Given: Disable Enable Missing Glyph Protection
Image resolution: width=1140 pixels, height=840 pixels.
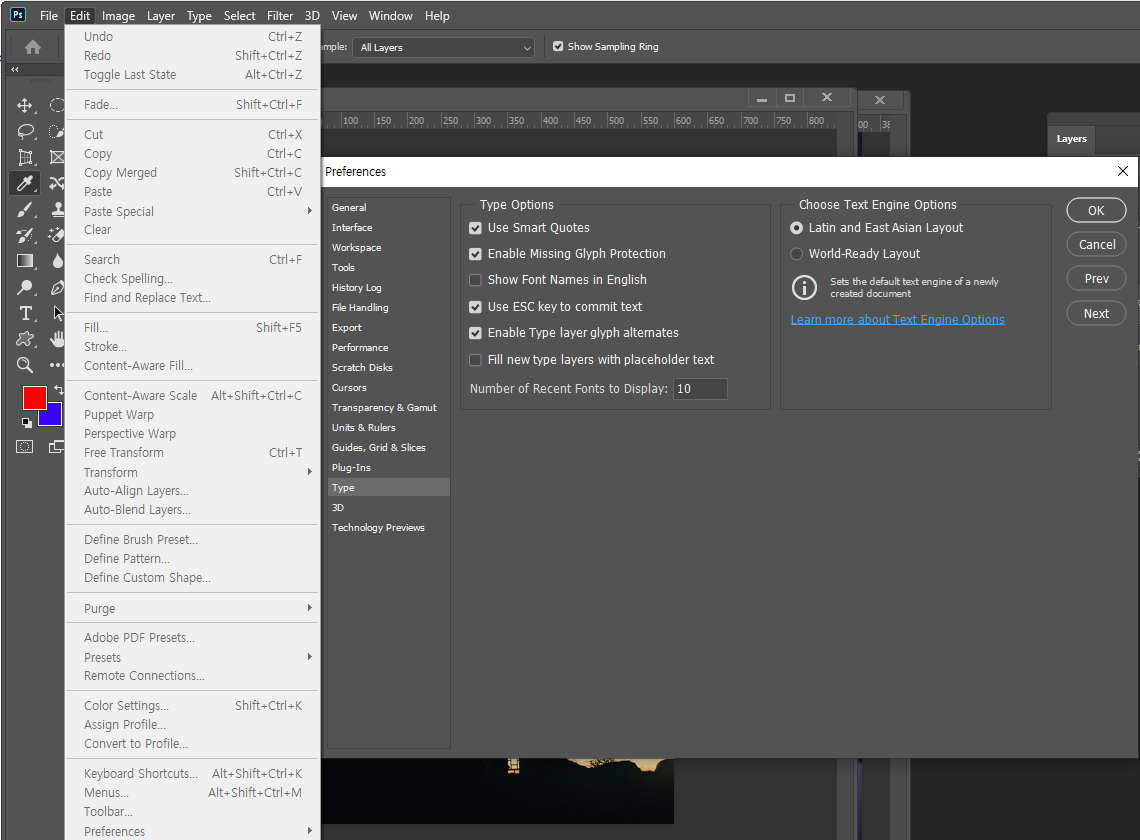Looking at the screenshot, I should coord(475,254).
